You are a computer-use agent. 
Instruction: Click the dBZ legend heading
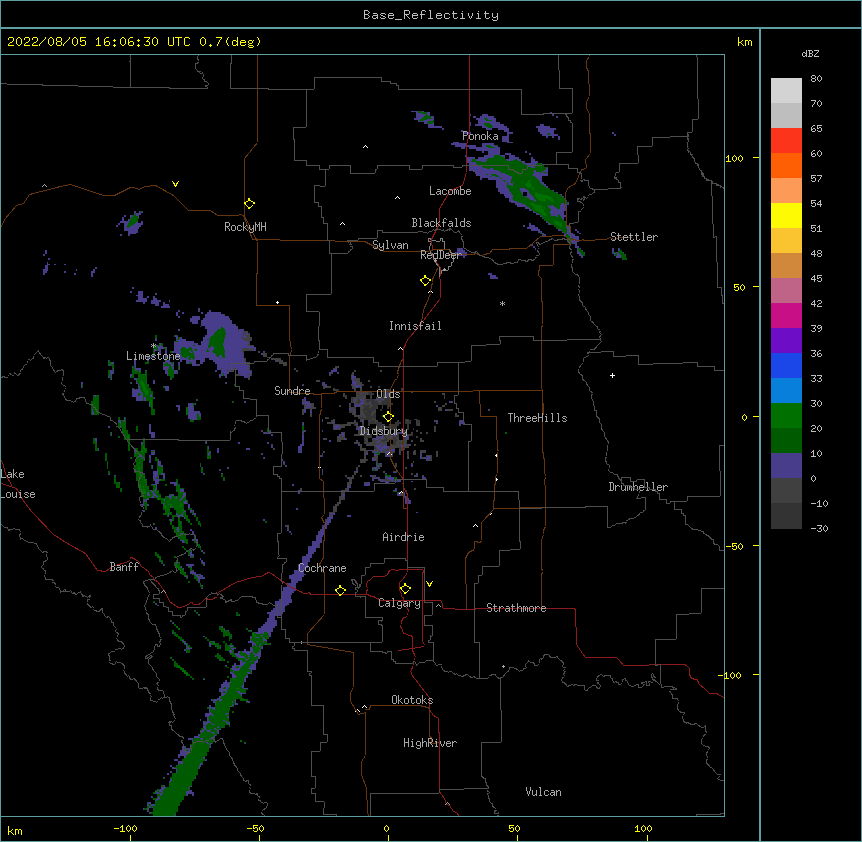pyautogui.click(x=810, y=53)
